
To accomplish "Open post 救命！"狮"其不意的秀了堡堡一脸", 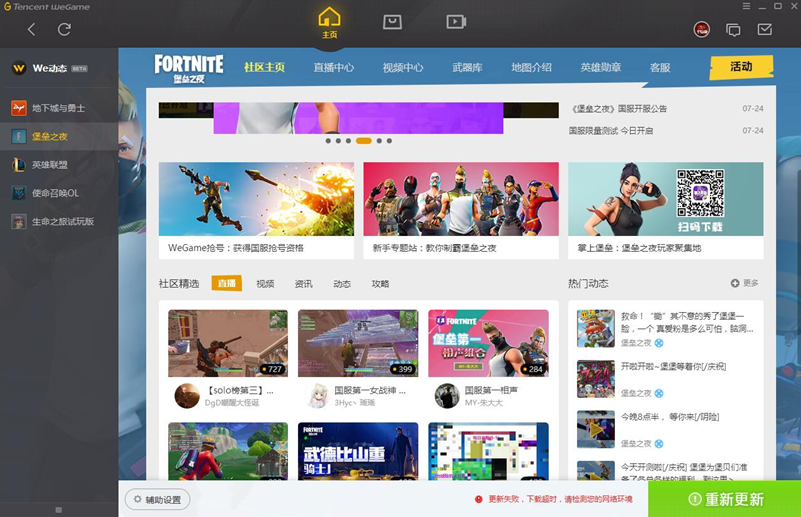I will click(687, 322).
